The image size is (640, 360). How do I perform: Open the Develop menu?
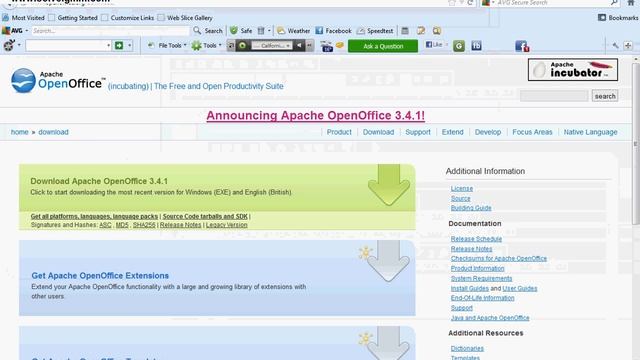[488, 132]
